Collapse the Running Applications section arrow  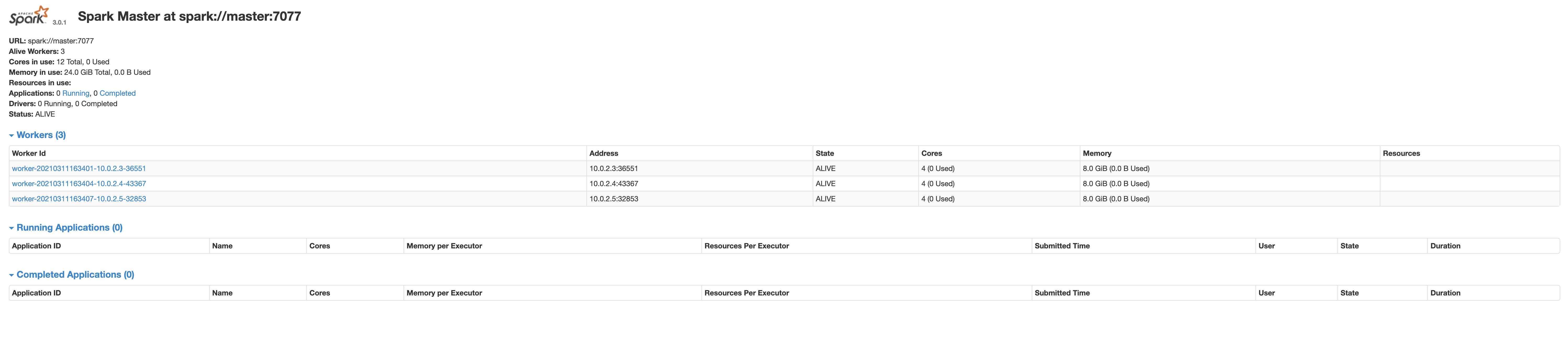coord(11,229)
